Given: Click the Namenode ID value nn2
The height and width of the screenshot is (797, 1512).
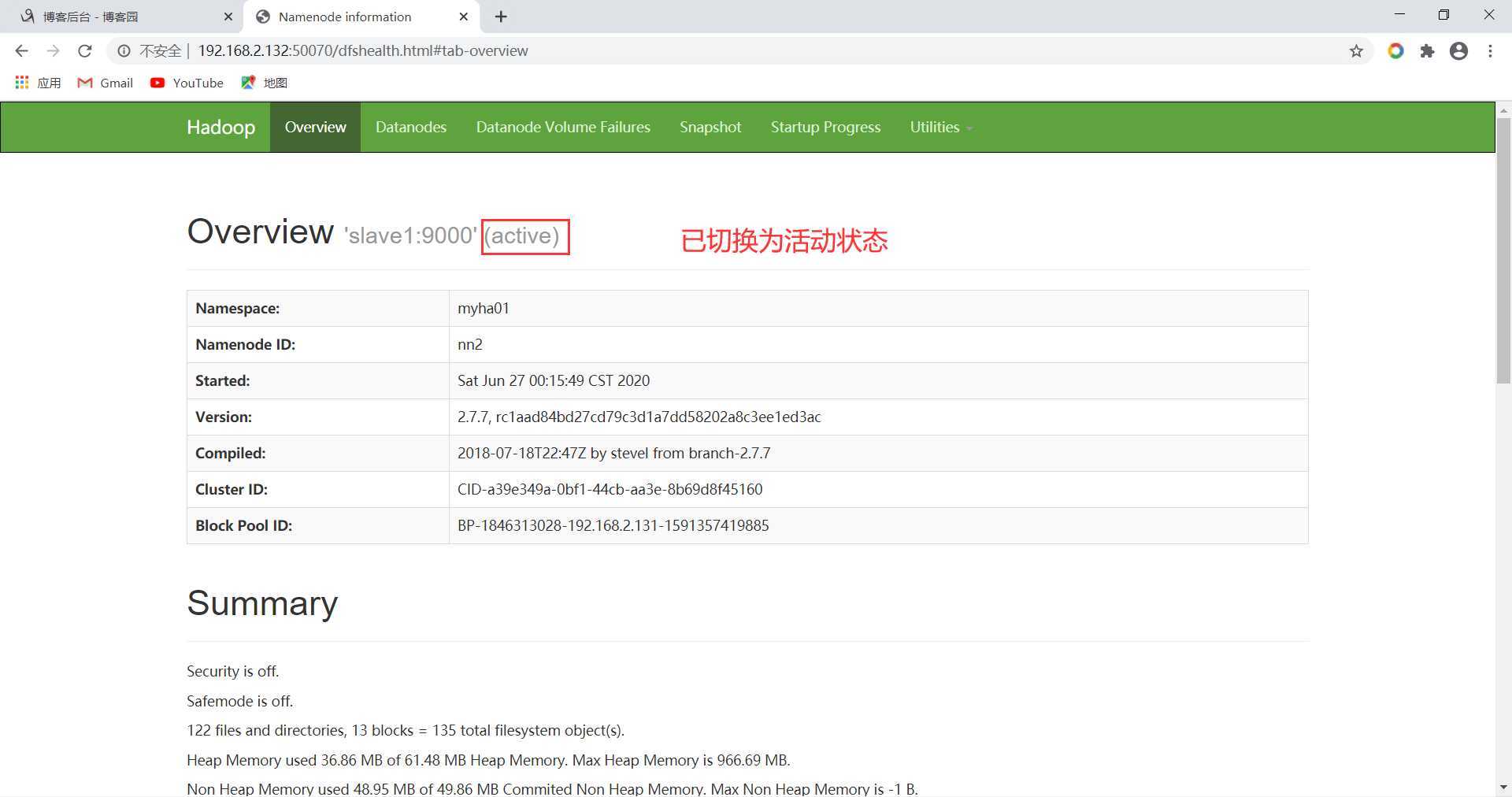Looking at the screenshot, I should pos(470,344).
